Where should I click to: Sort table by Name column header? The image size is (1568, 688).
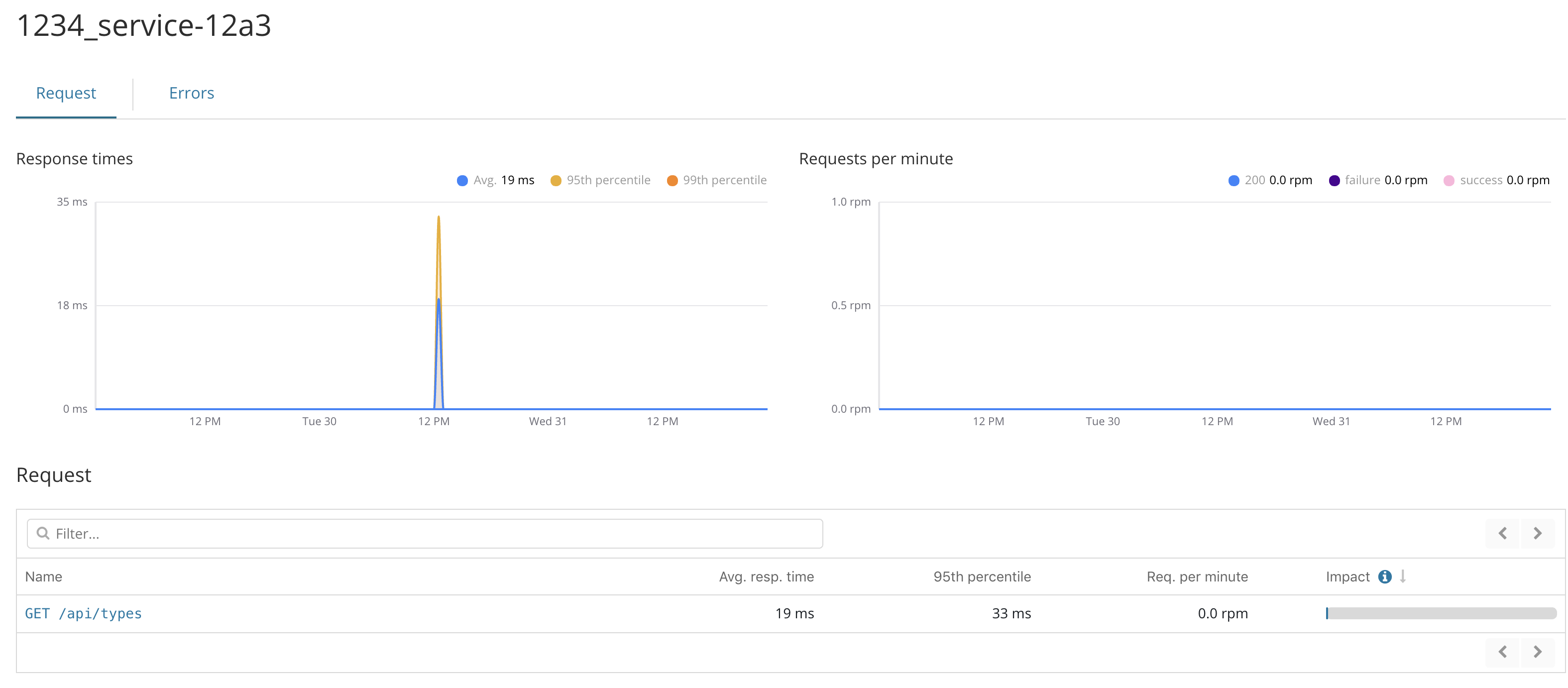coord(44,576)
